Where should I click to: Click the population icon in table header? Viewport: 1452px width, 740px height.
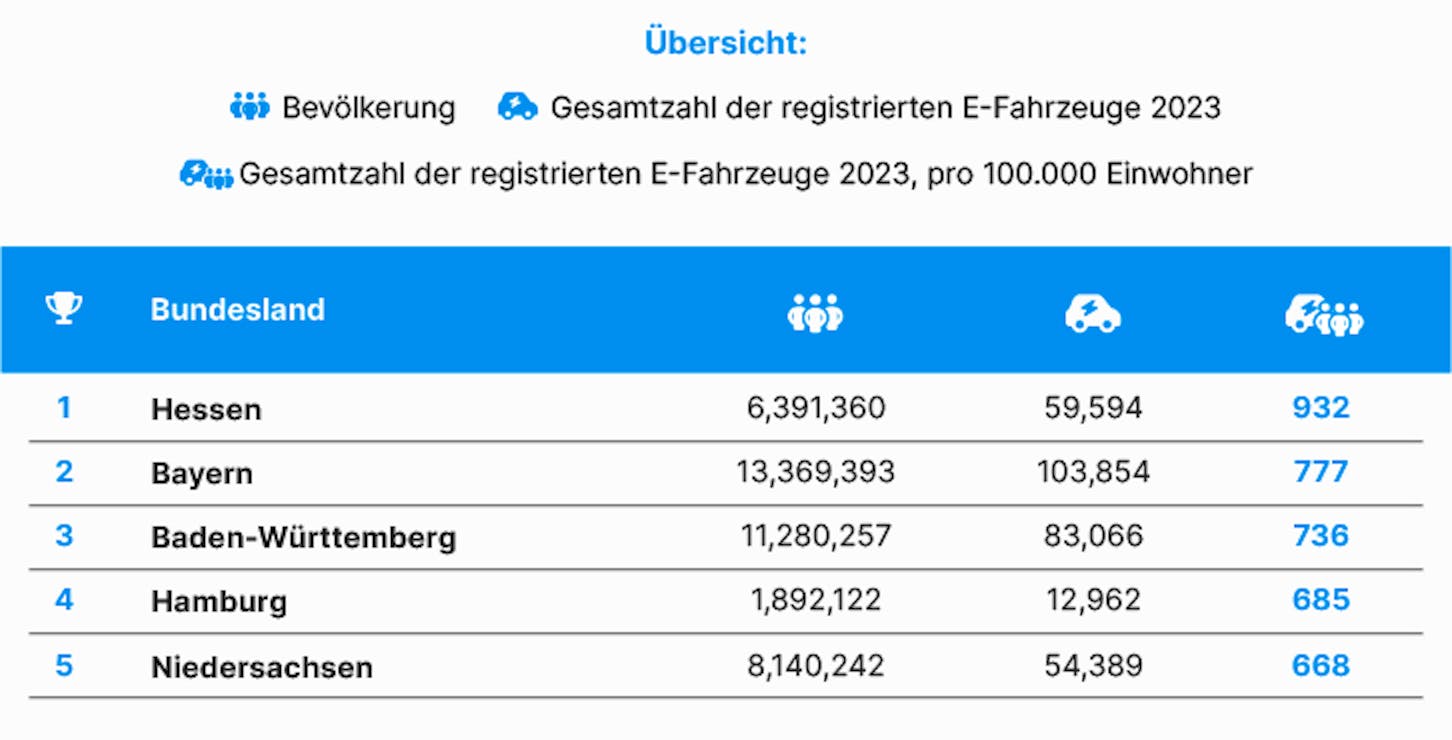pos(815,312)
